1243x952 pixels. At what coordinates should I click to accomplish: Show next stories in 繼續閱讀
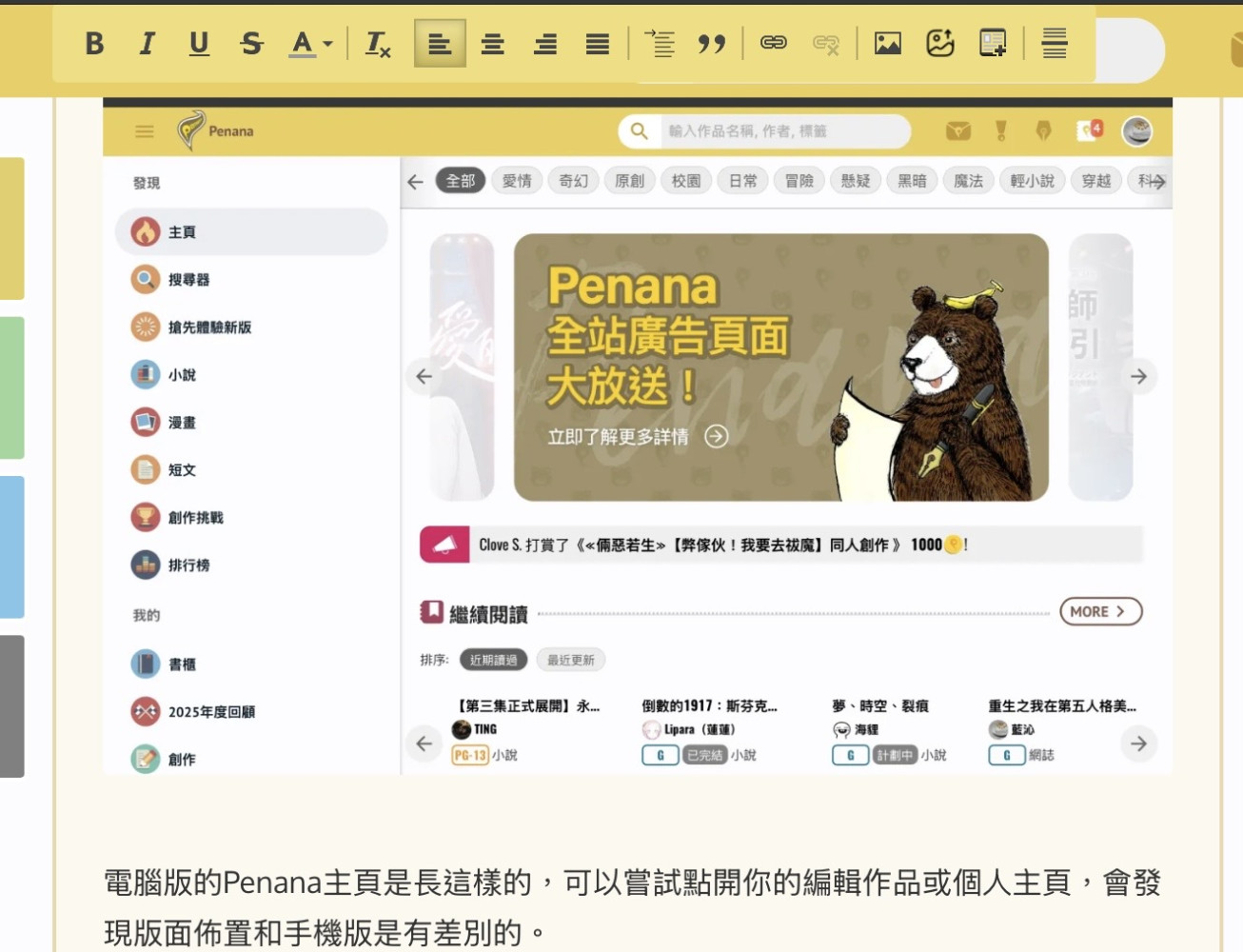[1139, 744]
